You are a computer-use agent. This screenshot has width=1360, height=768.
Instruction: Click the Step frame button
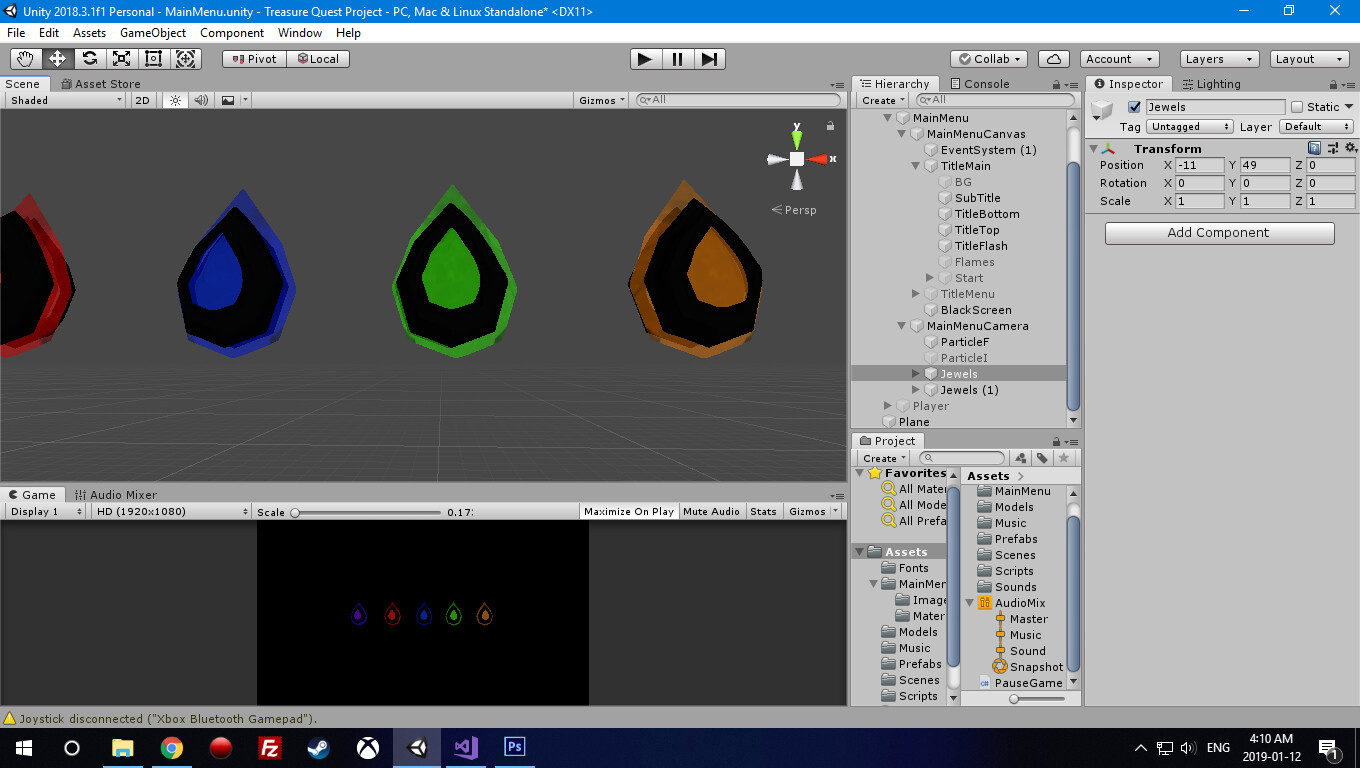point(709,59)
